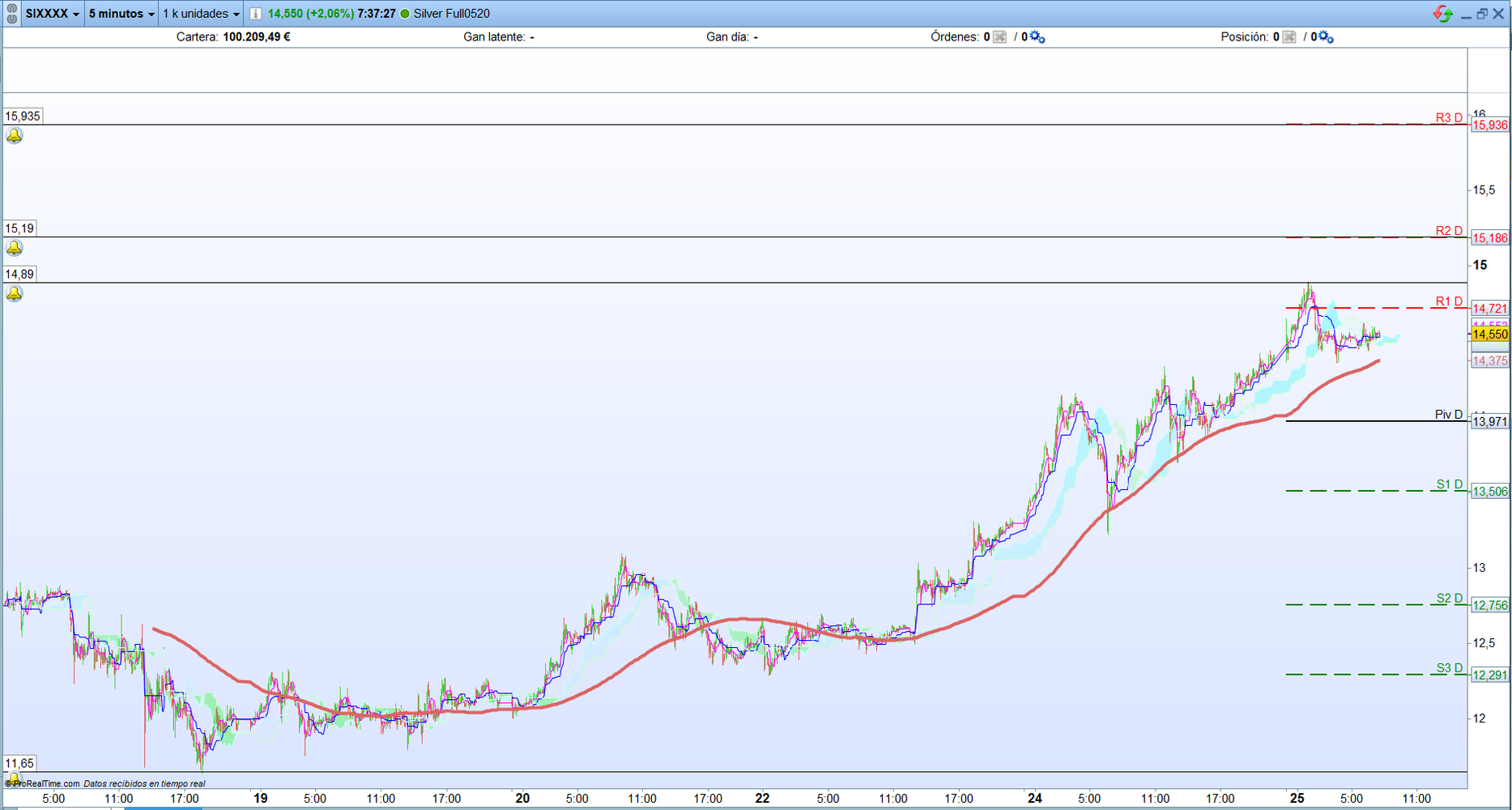Screen dimensions: 1512x810
Task: Expand the SIXXXX instrument dropdown
Action: (x=53, y=14)
